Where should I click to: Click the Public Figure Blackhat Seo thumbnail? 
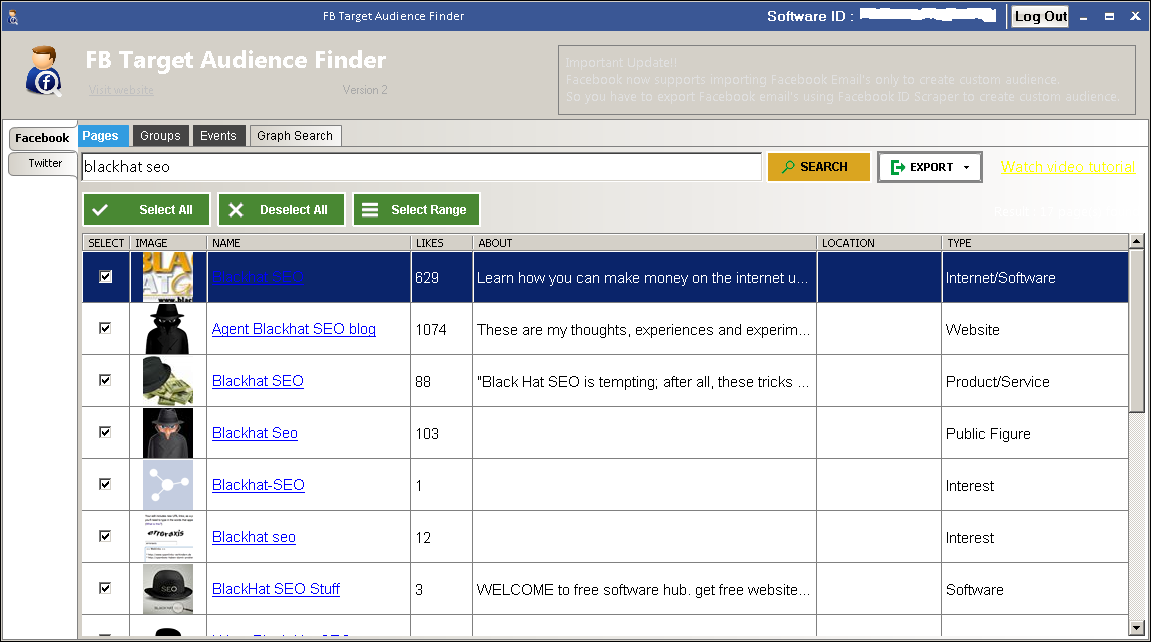coord(168,434)
